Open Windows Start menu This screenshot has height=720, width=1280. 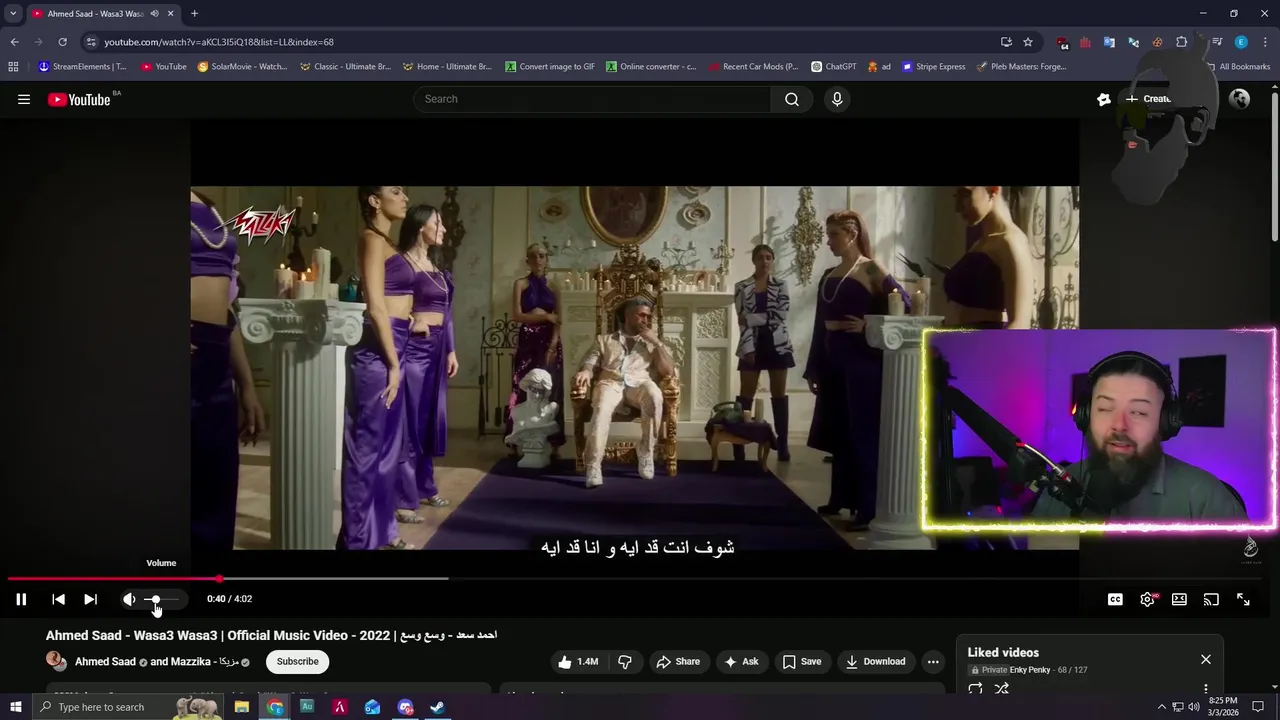click(15, 707)
